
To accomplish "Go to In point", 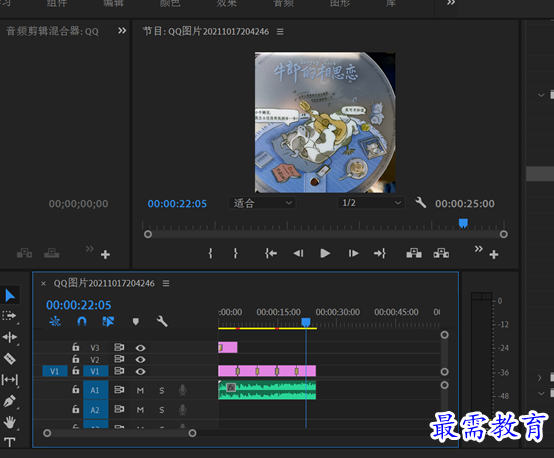I will pos(271,253).
